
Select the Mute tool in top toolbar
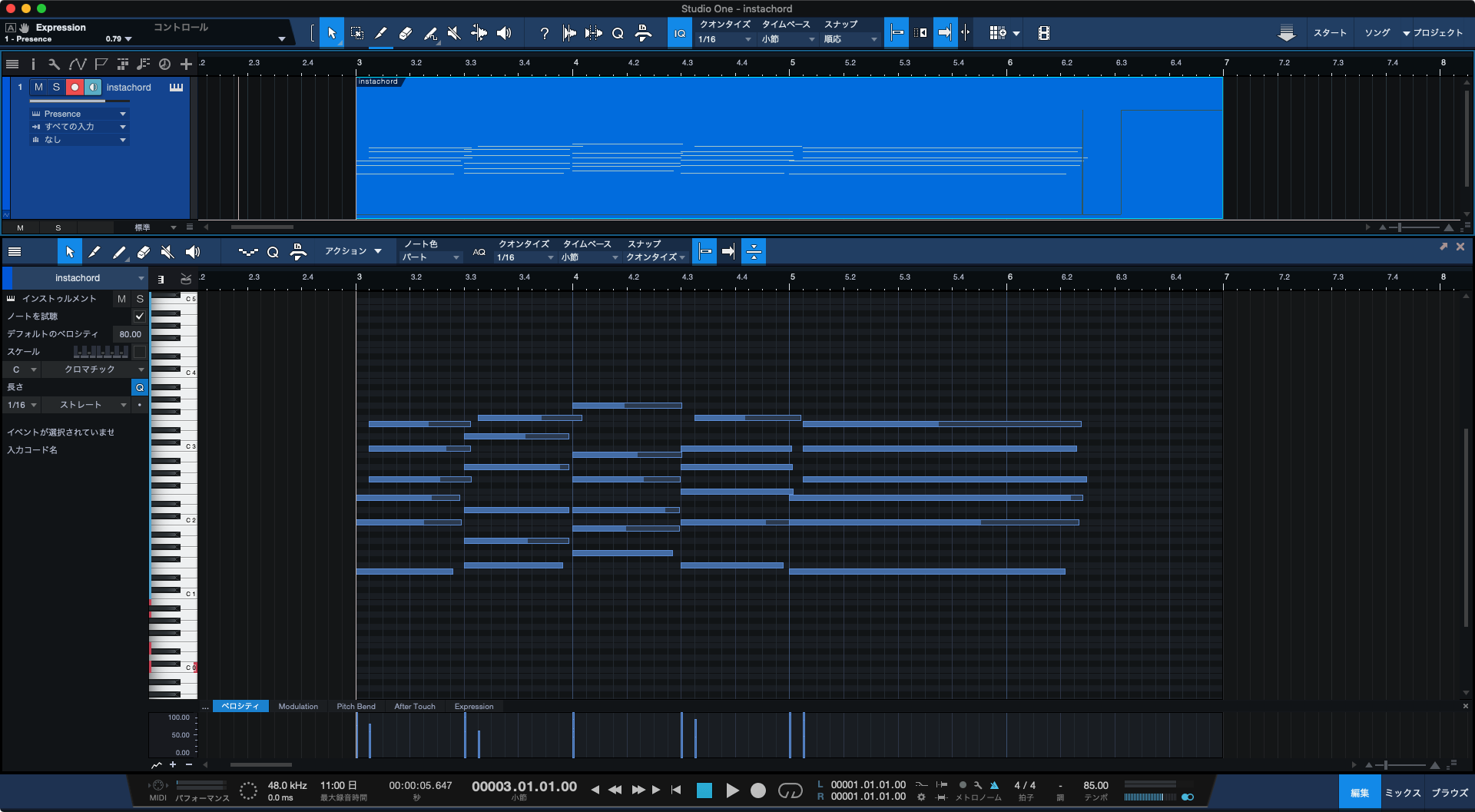click(454, 33)
